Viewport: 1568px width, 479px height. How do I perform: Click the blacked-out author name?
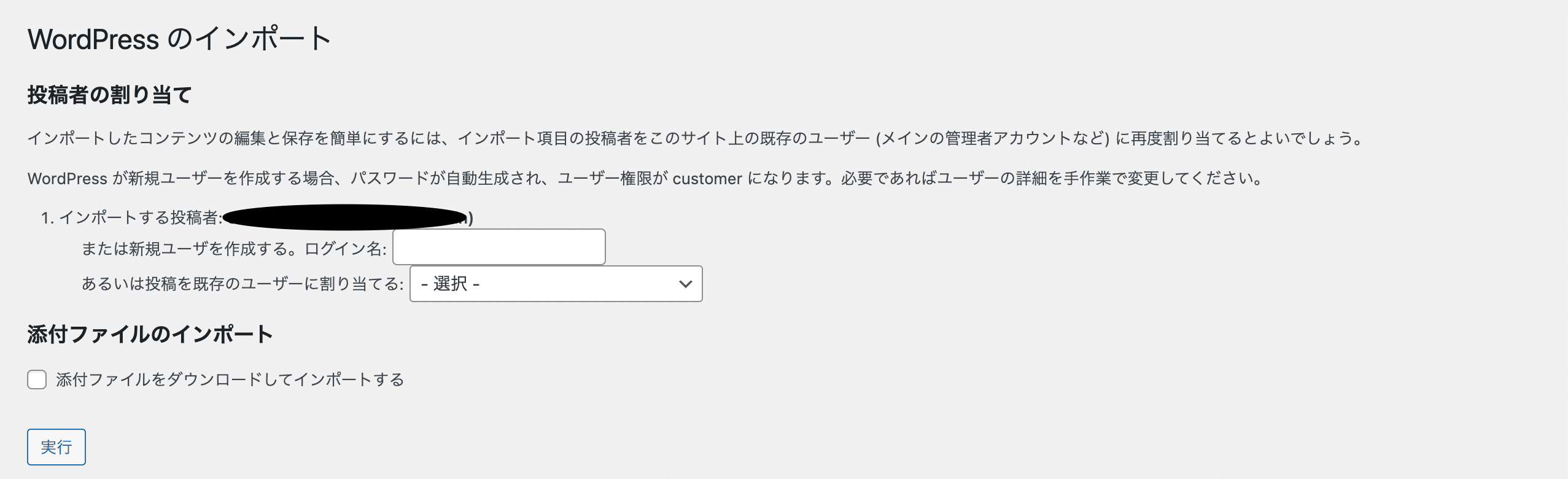tap(344, 217)
